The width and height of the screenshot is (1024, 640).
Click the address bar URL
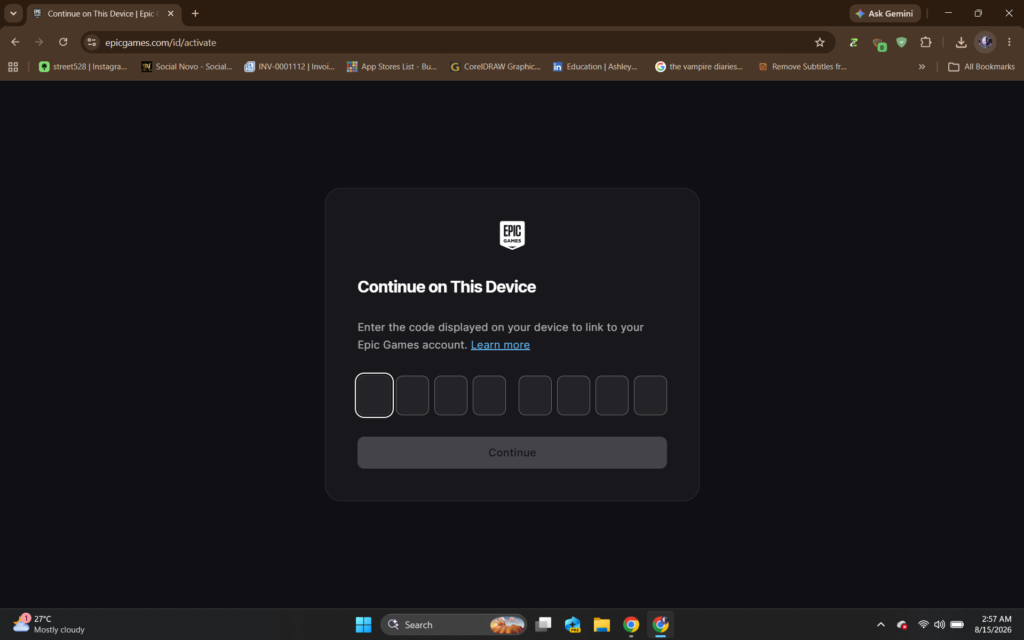point(161,42)
